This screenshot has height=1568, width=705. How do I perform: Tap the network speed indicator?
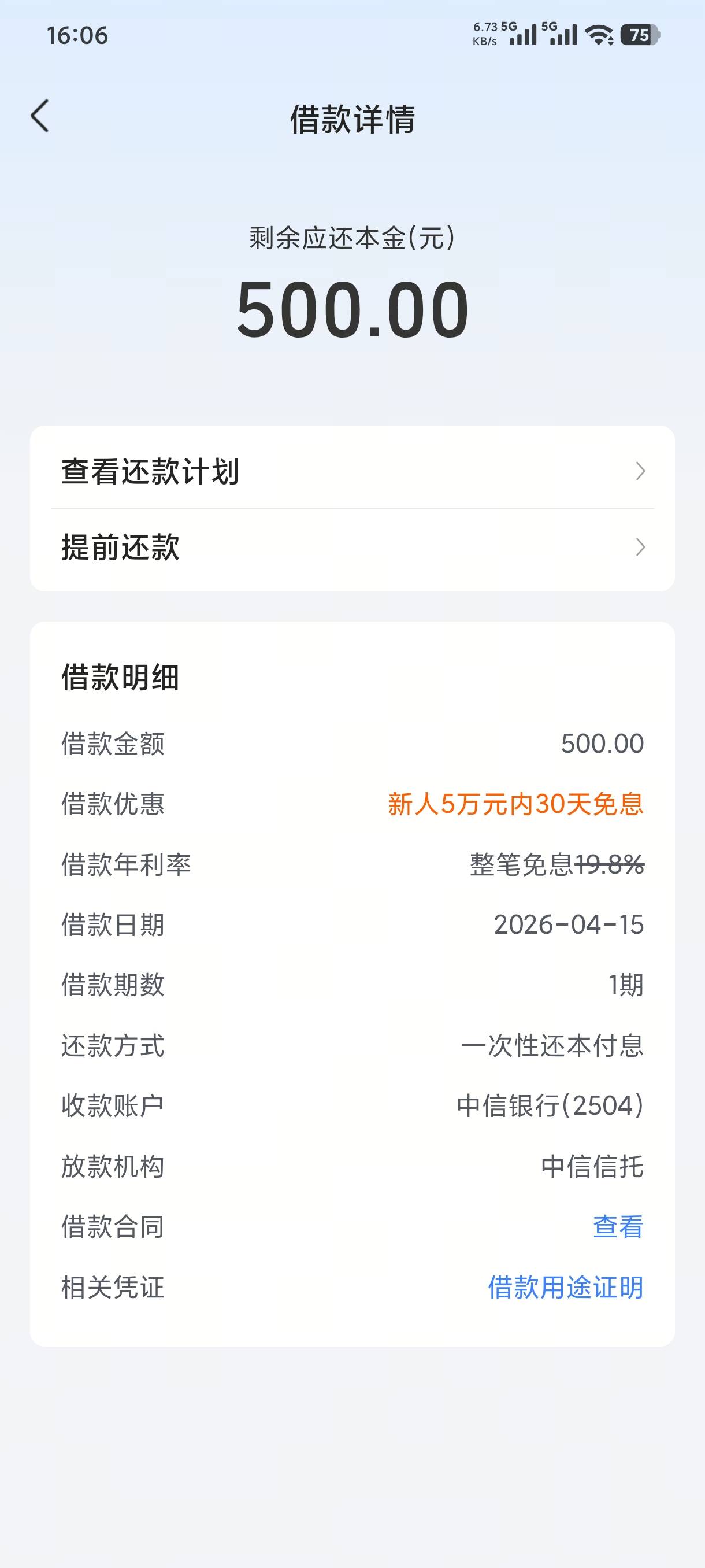tap(485, 35)
